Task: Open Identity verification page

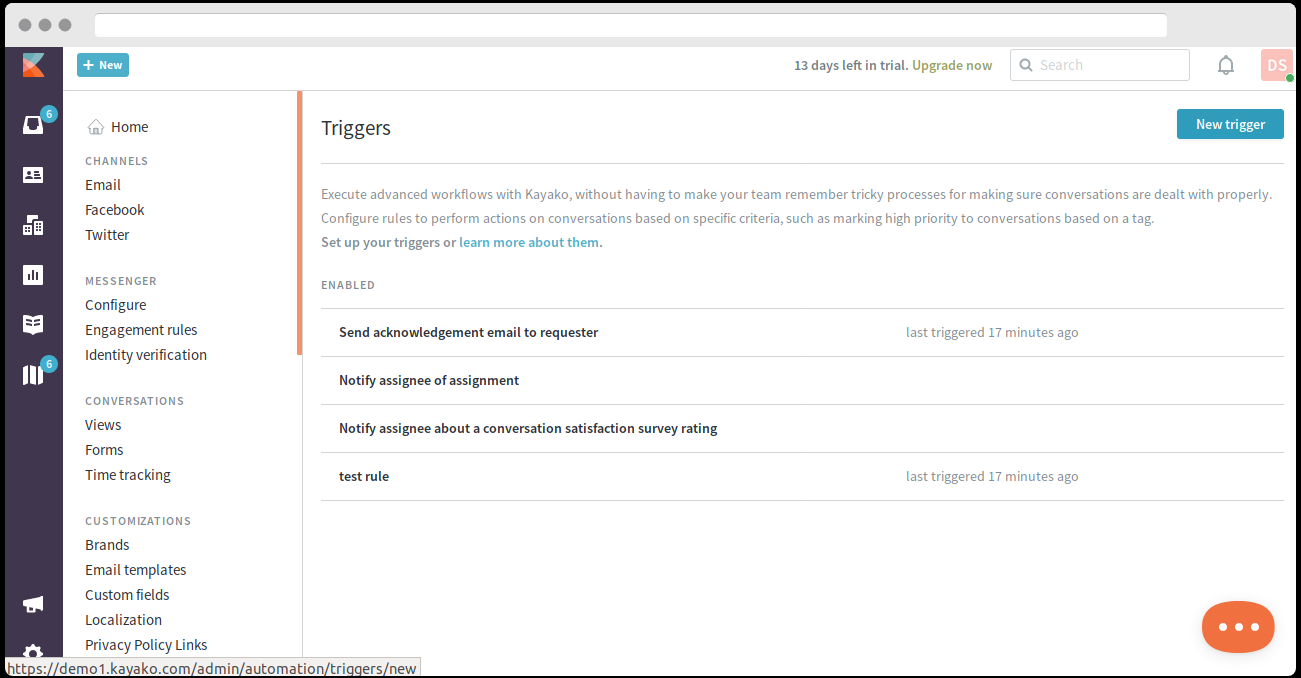Action: coord(146,355)
